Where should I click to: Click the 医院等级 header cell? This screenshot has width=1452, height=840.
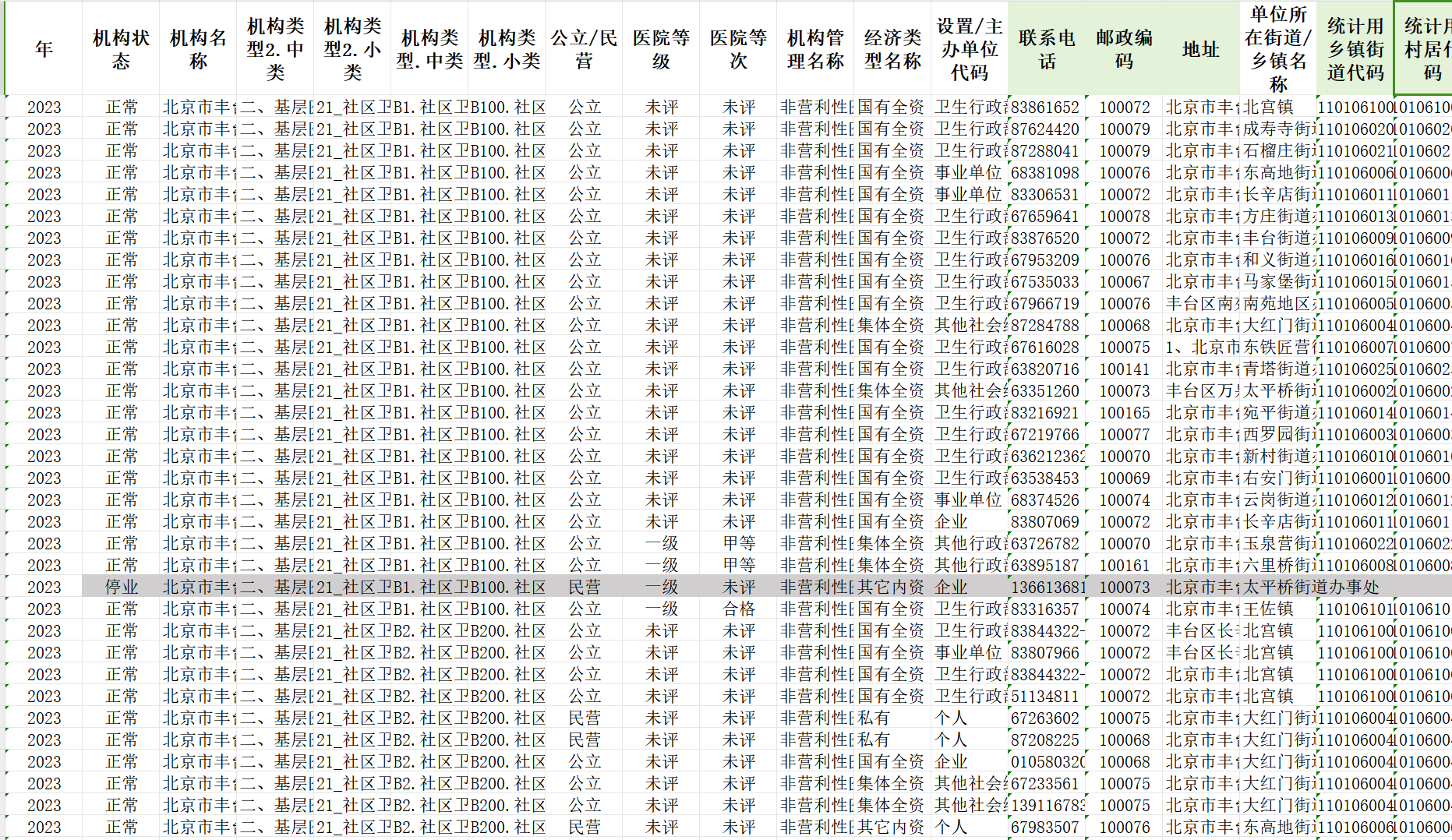point(661,49)
